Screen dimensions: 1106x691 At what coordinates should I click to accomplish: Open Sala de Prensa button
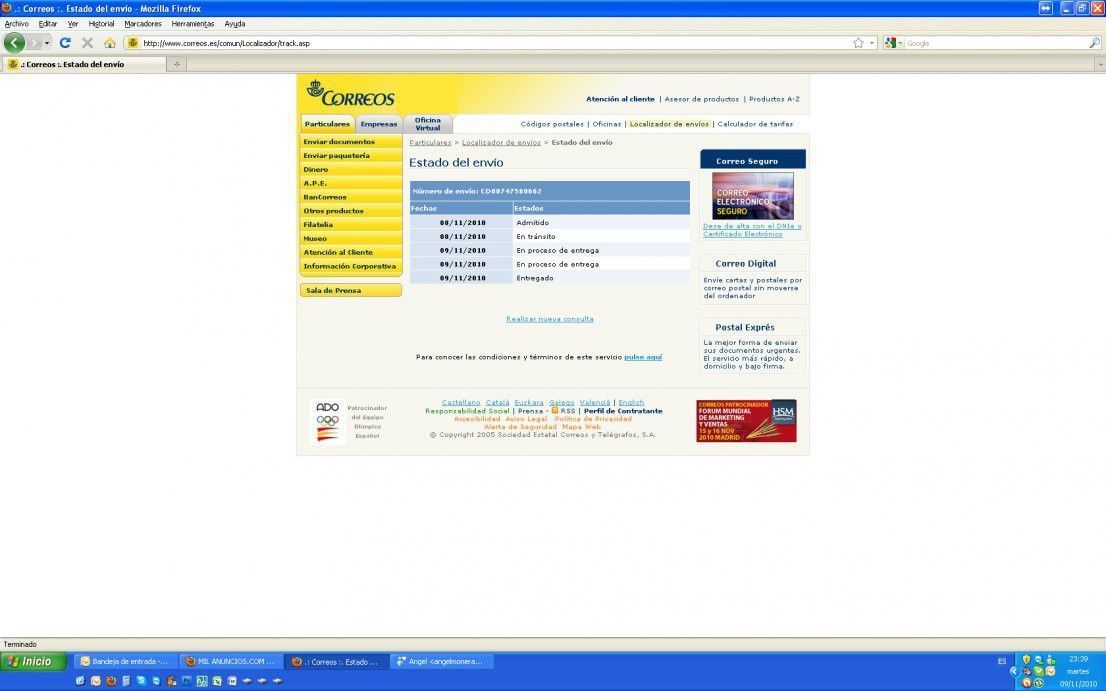pos(351,290)
